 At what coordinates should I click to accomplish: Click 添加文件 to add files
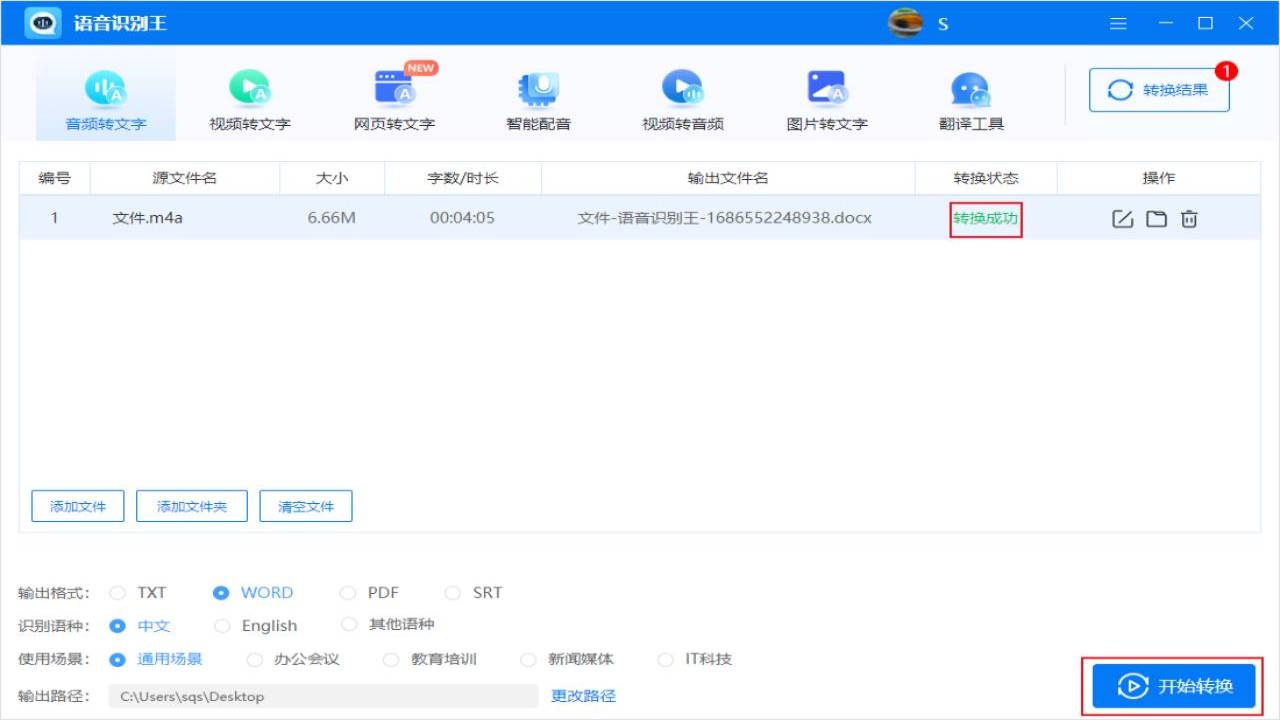[x=77, y=506]
